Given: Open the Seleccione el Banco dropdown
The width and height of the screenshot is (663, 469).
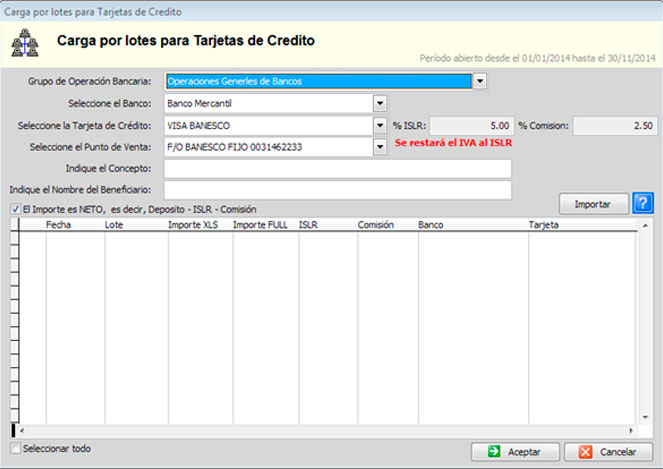Looking at the screenshot, I should click(380, 103).
